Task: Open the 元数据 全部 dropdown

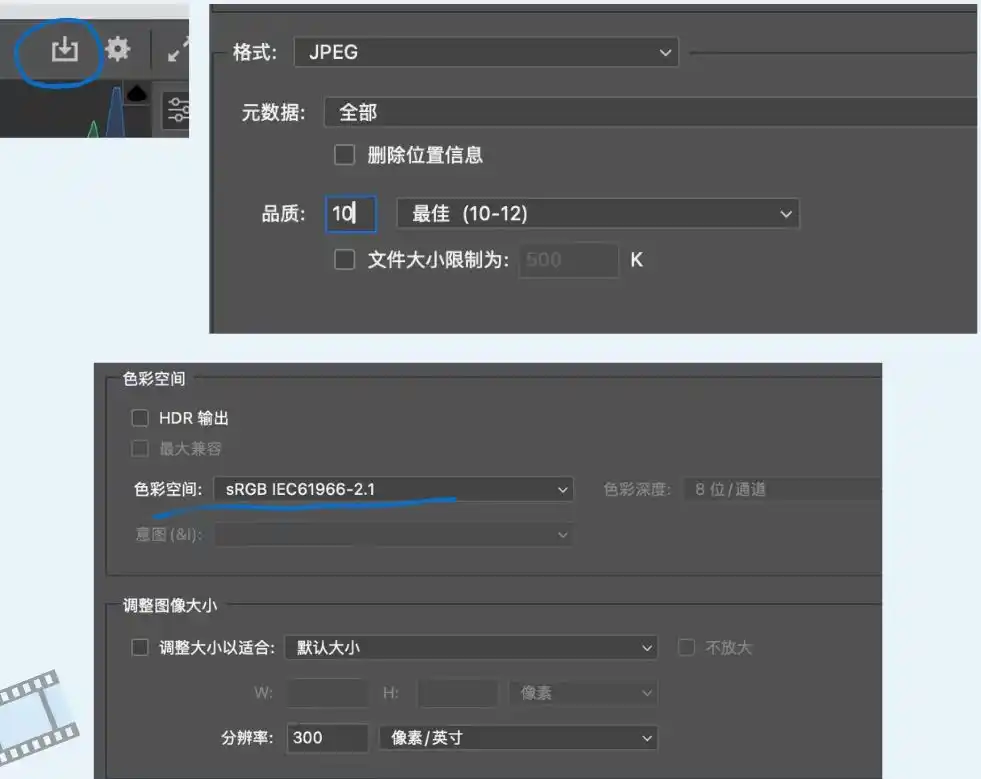Action: pos(650,113)
